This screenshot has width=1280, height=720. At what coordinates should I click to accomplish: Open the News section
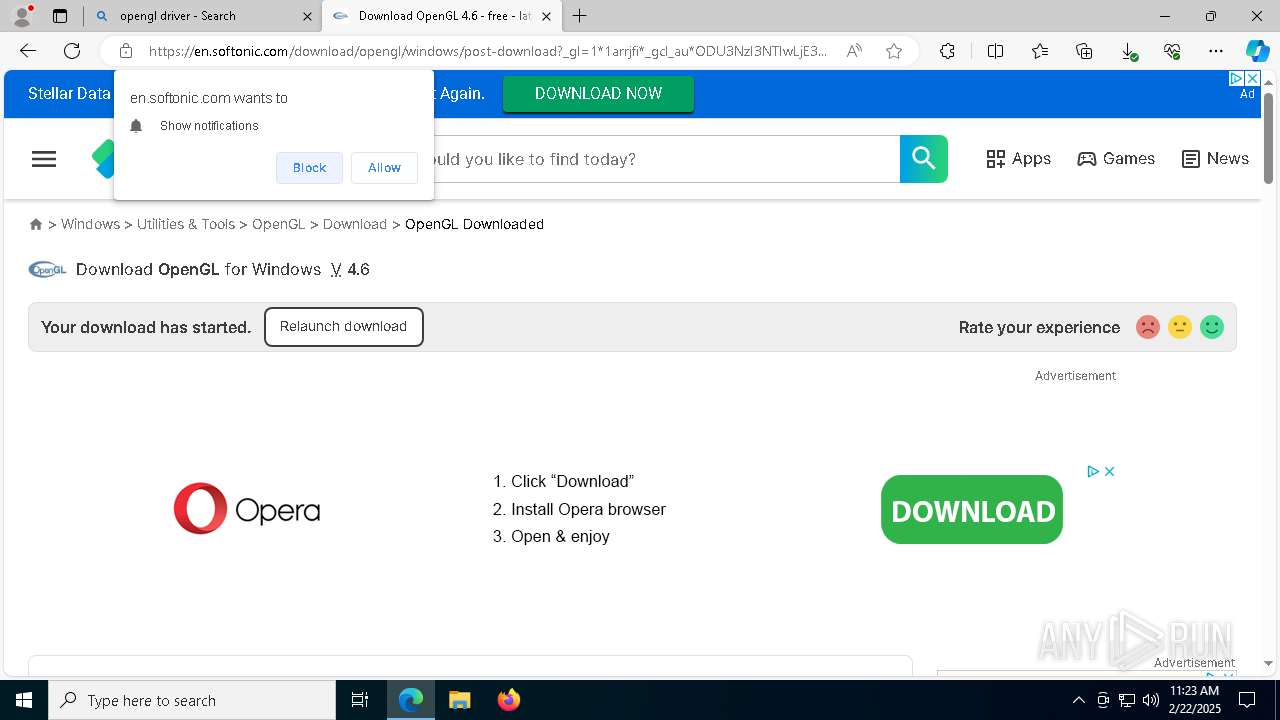[1215, 159]
